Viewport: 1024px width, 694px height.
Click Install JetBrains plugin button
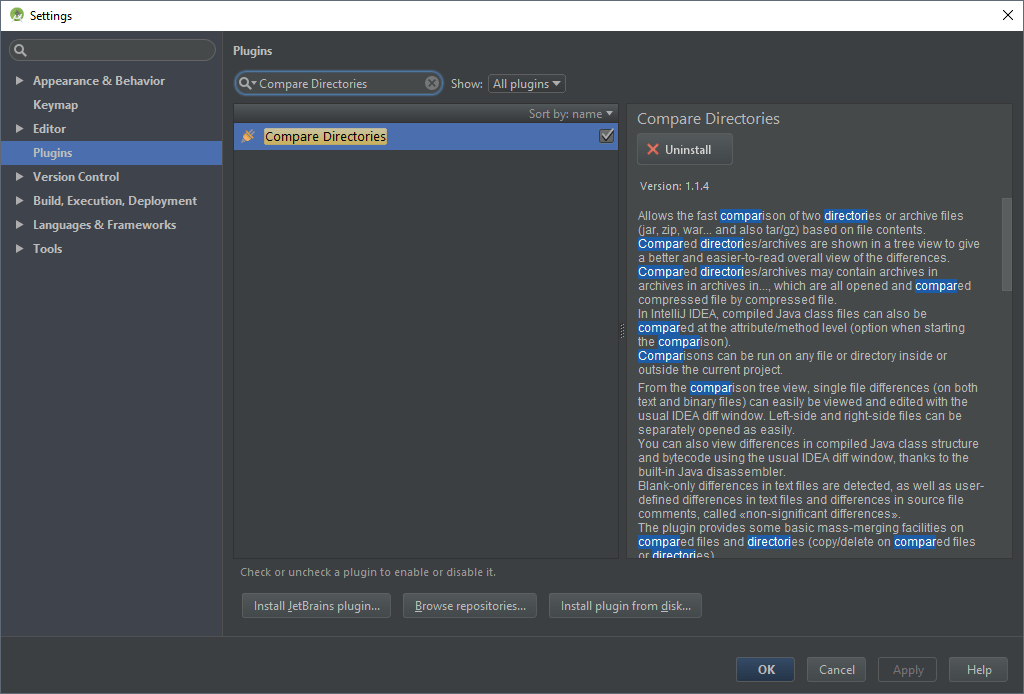click(x=316, y=606)
